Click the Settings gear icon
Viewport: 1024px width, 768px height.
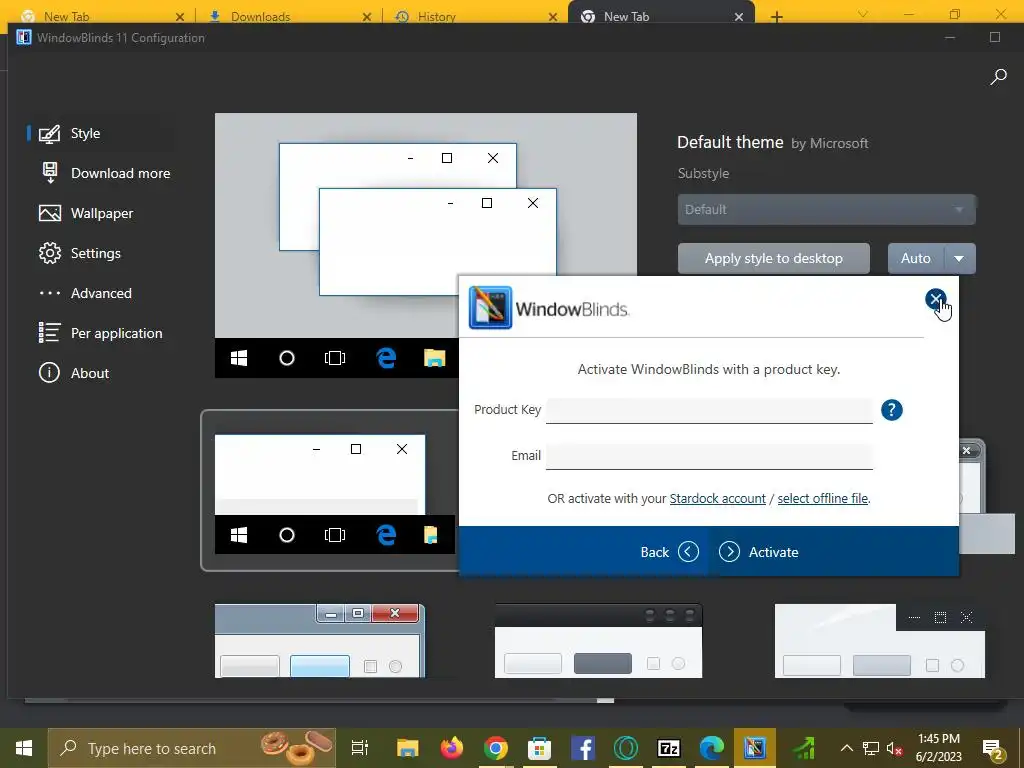tap(50, 253)
